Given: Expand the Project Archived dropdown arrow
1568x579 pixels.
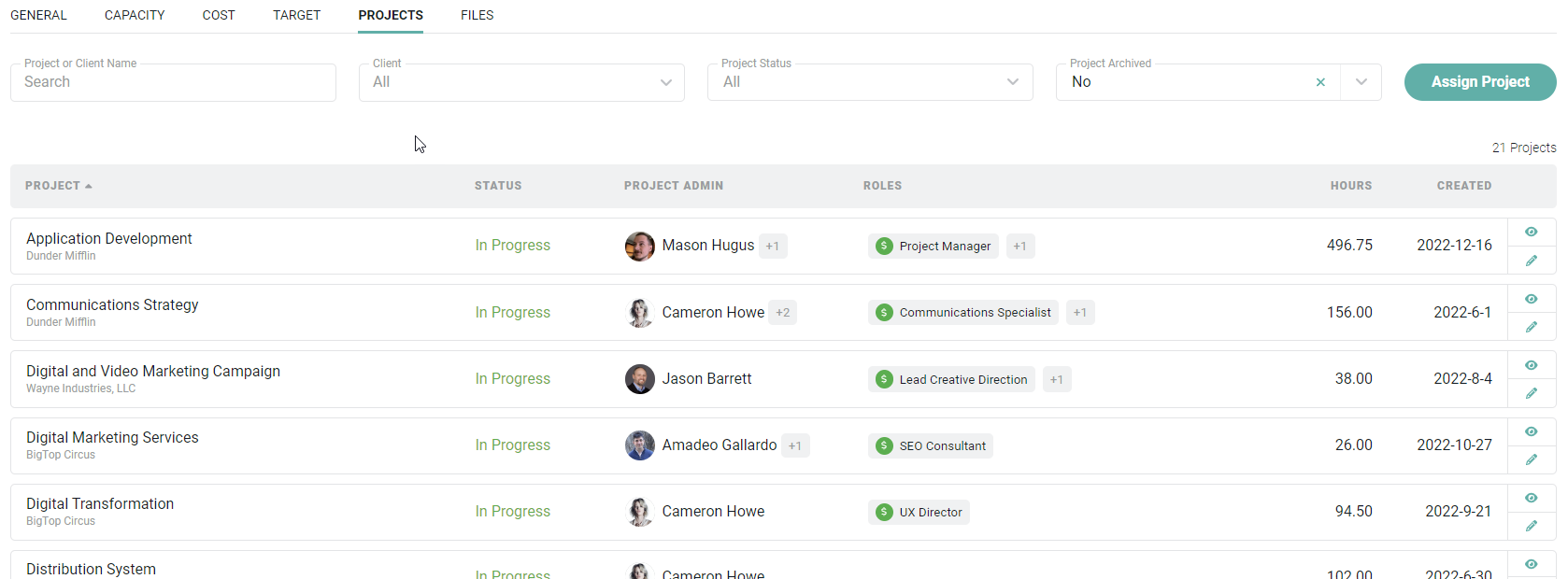Looking at the screenshot, I should pyautogui.click(x=1361, y=82).
